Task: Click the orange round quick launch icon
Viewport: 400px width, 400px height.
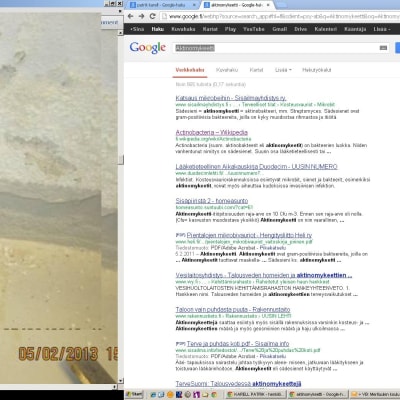Action: coord(170,395)
